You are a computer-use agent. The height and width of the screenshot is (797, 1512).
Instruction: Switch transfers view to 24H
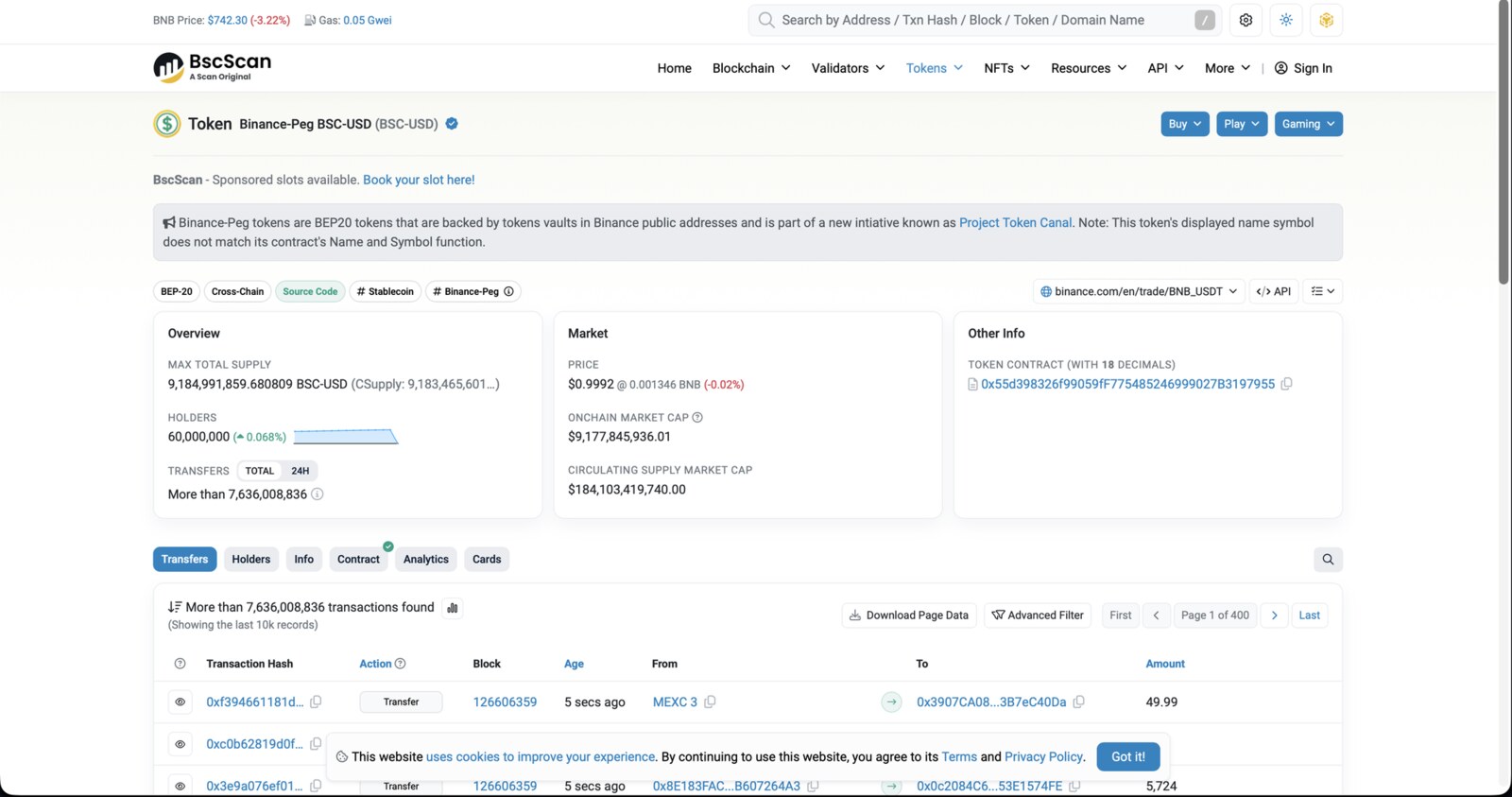click(301, 471)
